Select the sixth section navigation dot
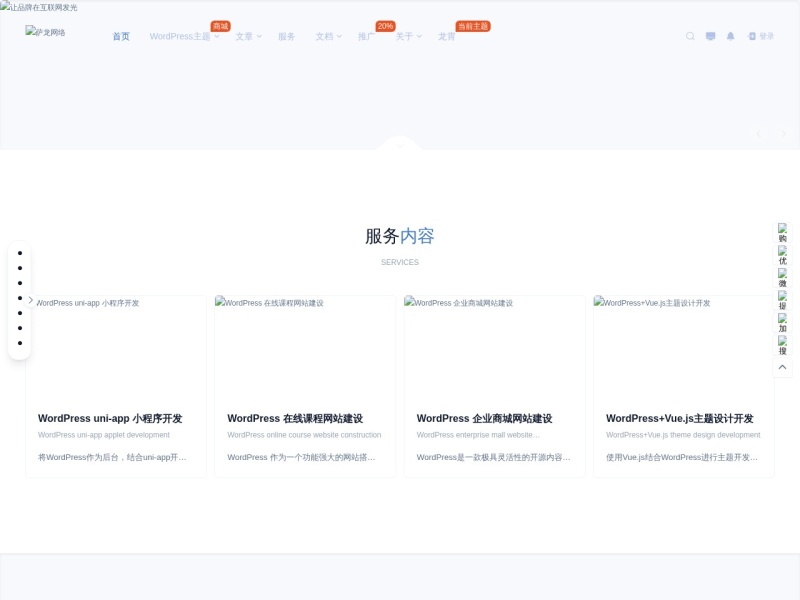The width and height of the screenshot is (800, 600). [x=20, y=328]
